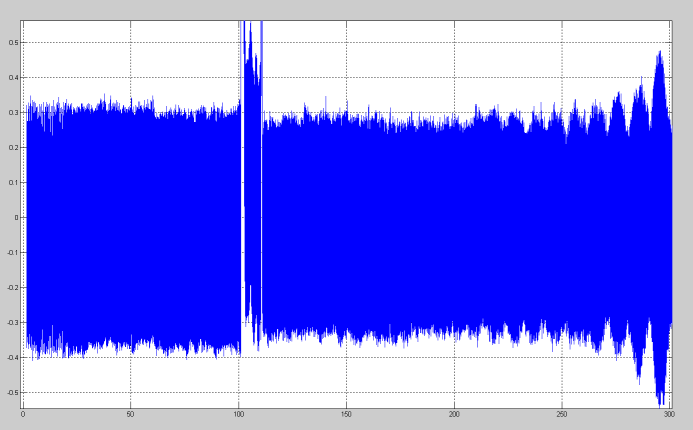The width and height of the screenshot is (693, 430).
Task: Click the y-axis tick label 0.5
Action: [x=13, y=43]
